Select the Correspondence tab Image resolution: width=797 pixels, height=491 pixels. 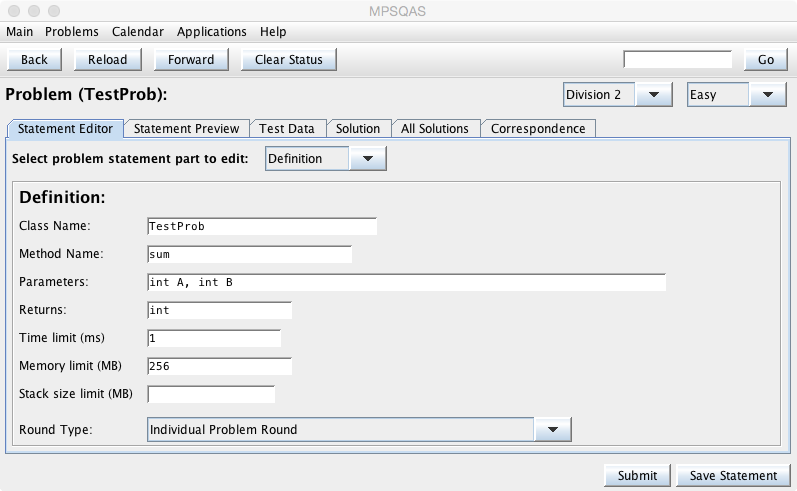click(538, 129)
